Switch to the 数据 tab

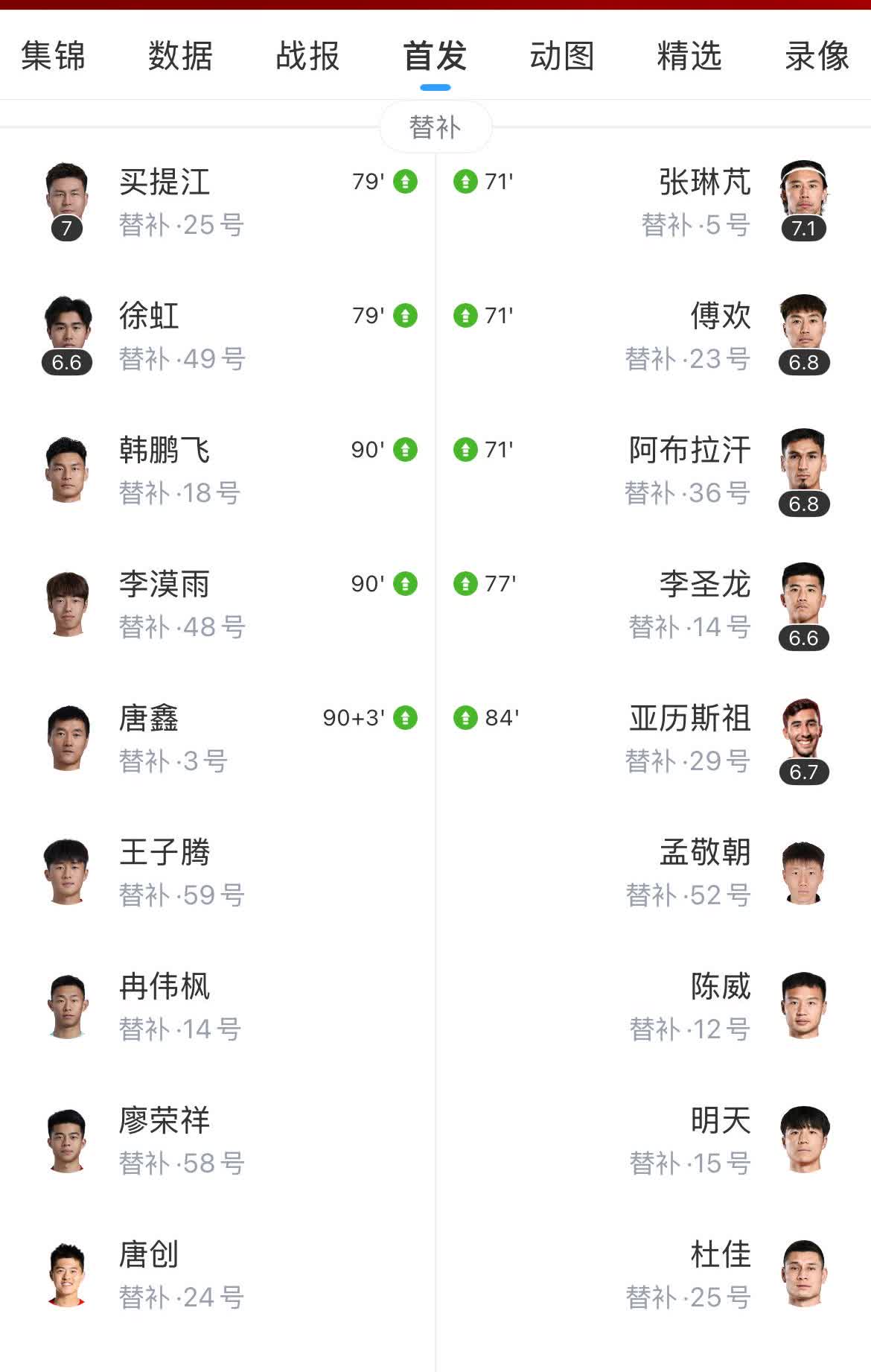pos(180,57)
